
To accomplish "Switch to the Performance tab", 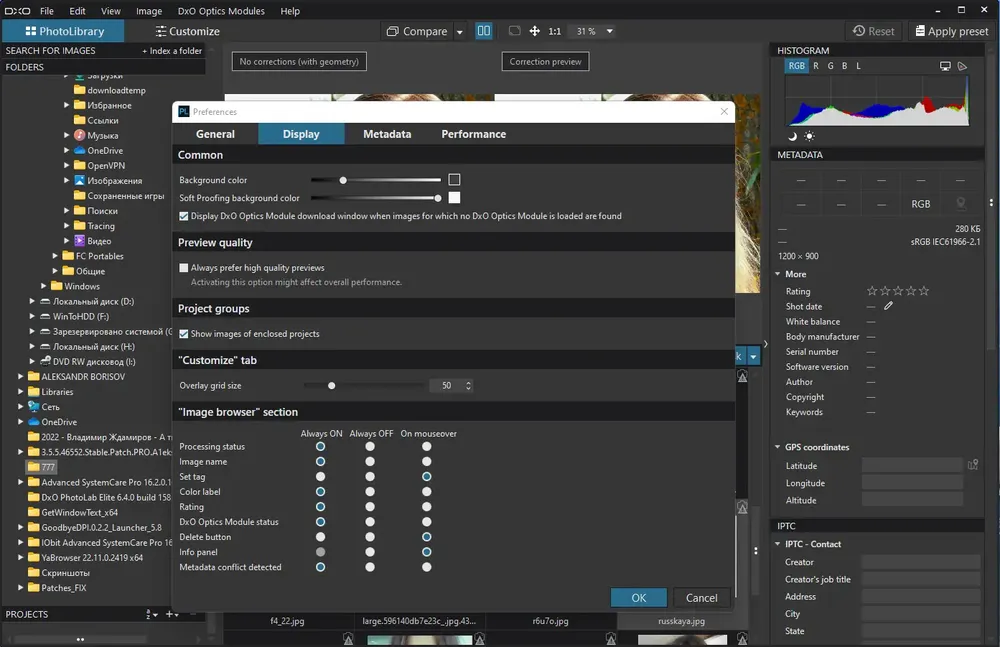I will point(473,134).
